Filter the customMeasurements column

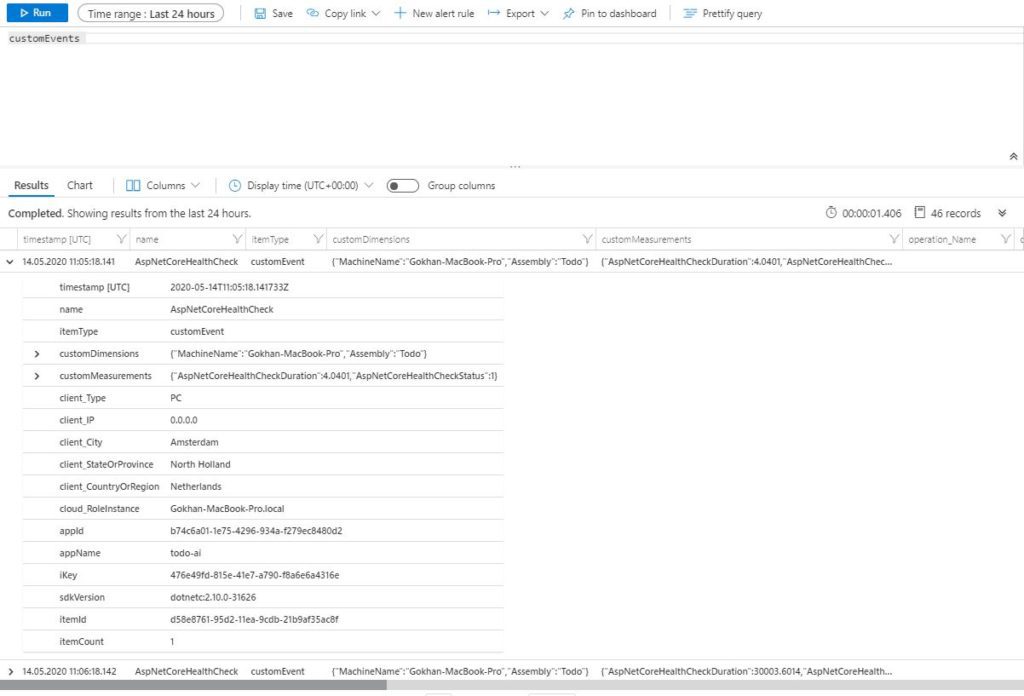tap(894, 240)
